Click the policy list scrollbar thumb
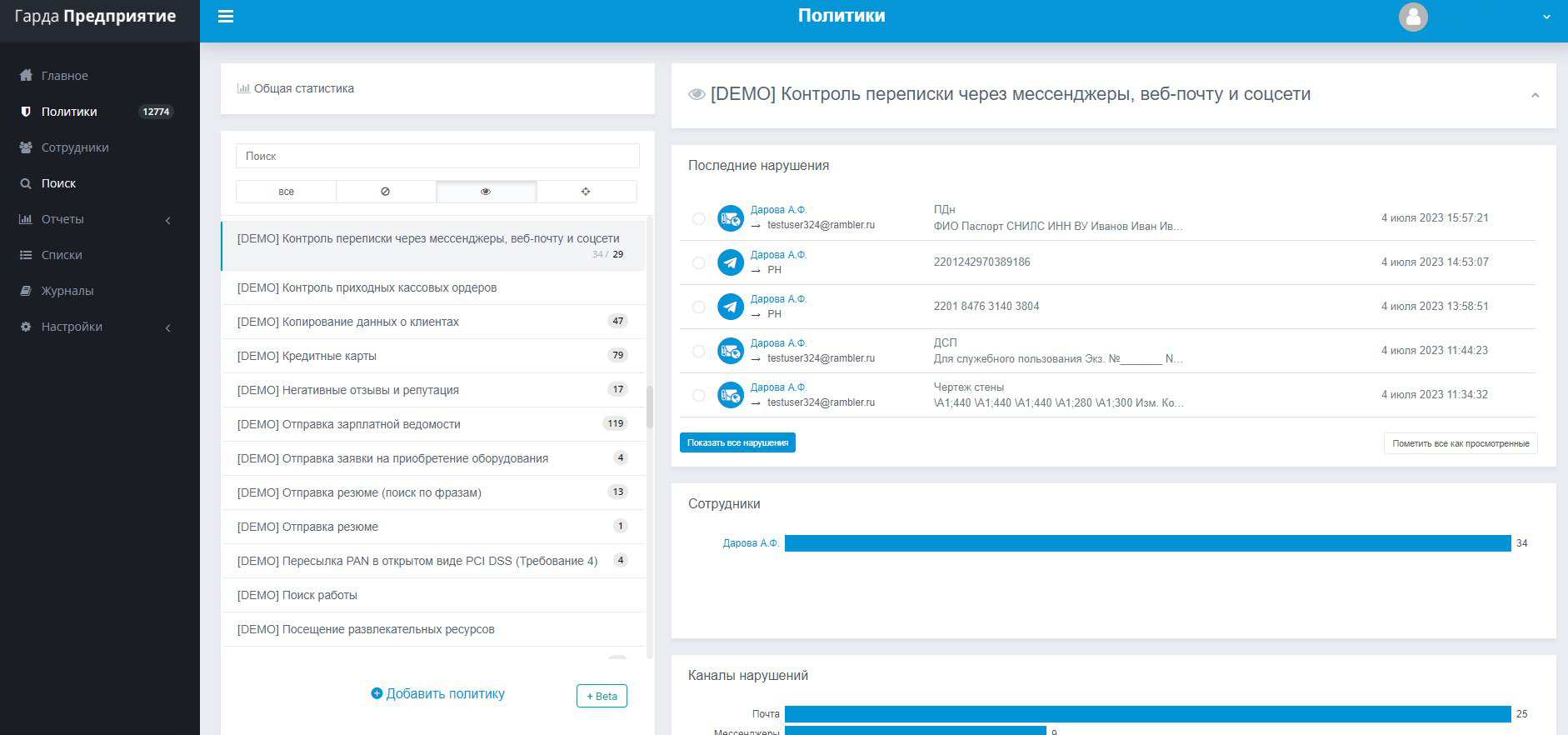1568x735 pixels. [649, 407]
